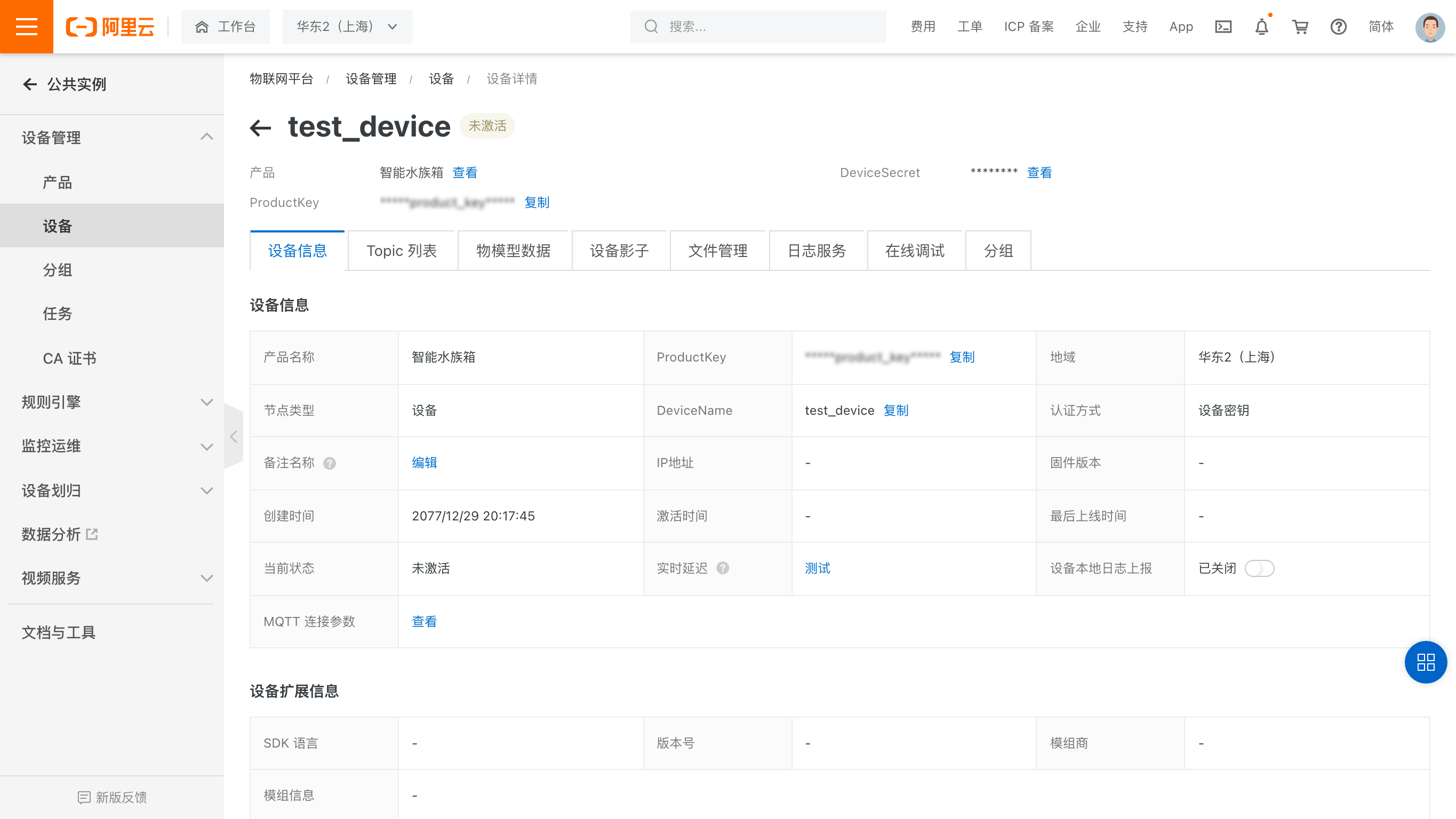Click the Alibaba Cloud logo
Viewport: 1456px width, 819px height.
111,26
